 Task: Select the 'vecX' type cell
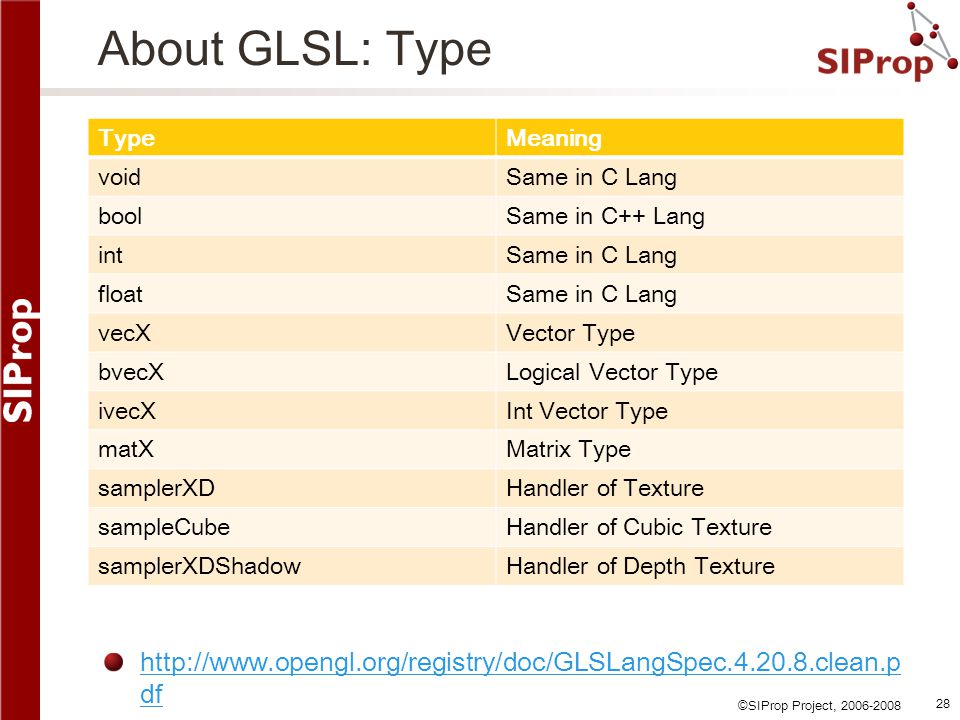[x=292, y=333]
